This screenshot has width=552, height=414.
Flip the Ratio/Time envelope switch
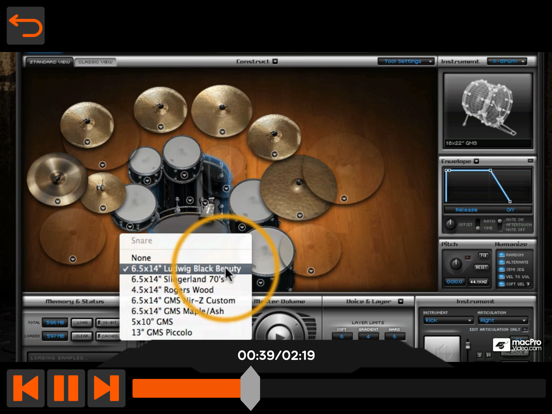pyautogui.click(x=477, y=224)
